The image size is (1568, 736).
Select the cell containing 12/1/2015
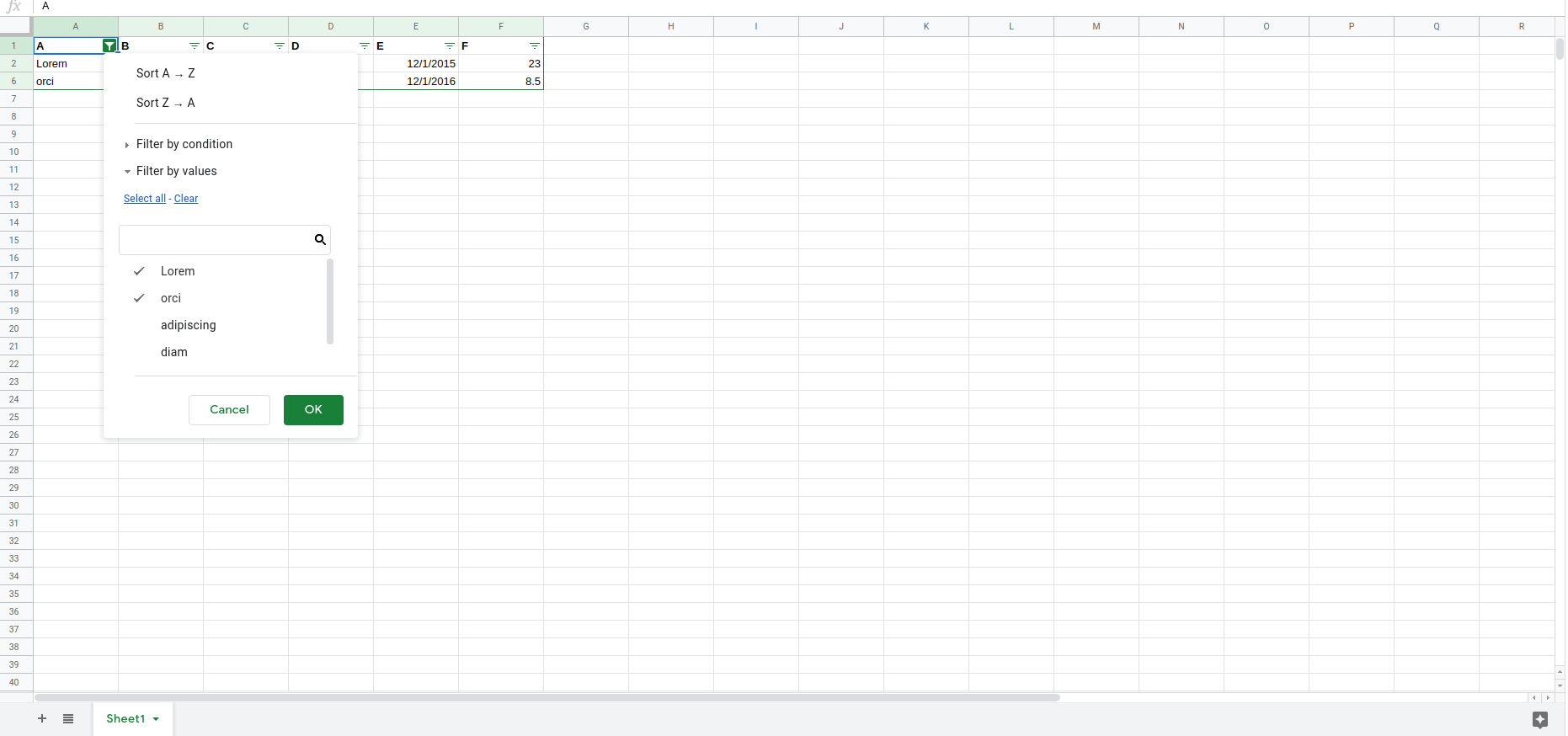(x=416, y=64)
